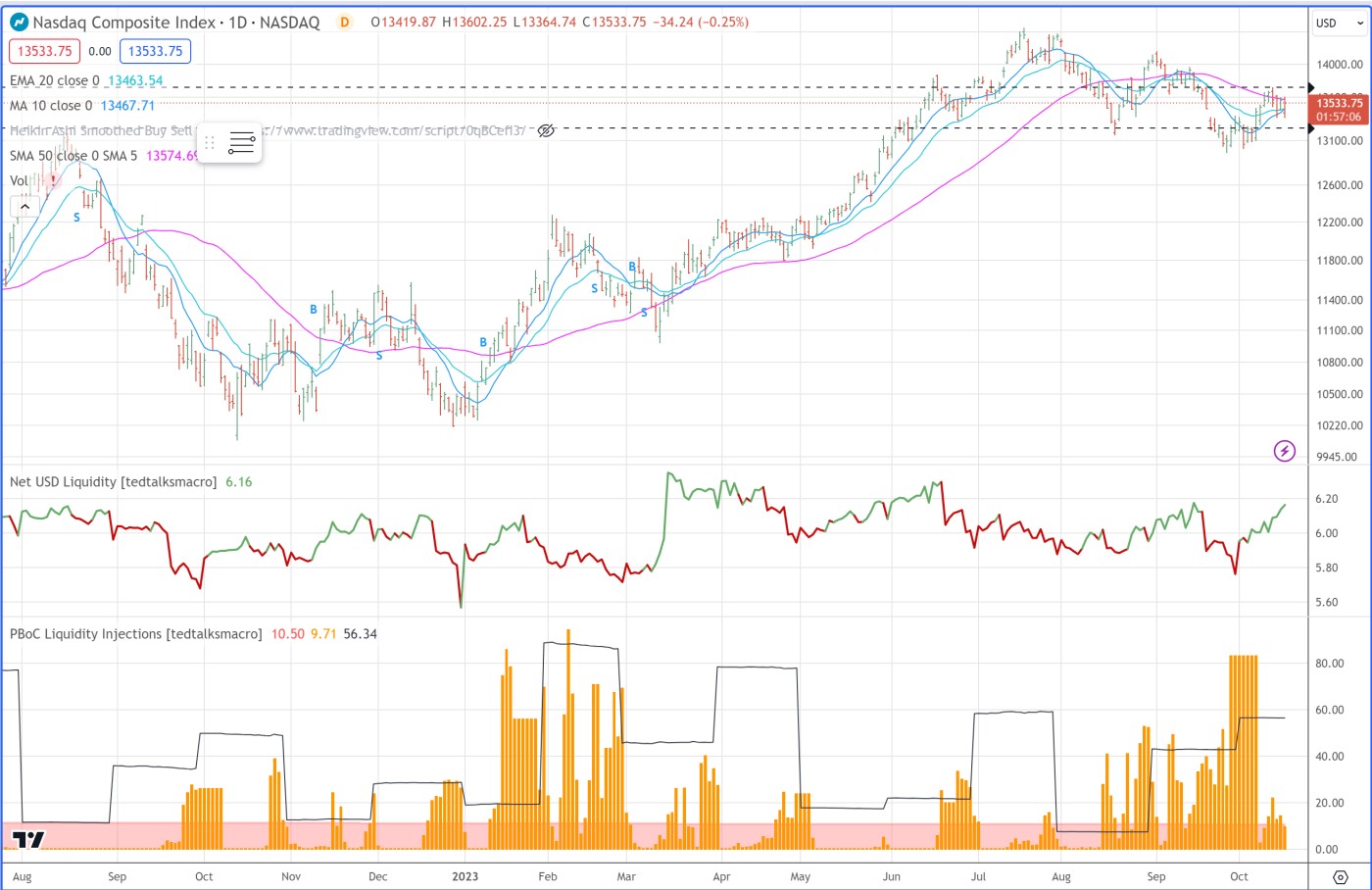
Task: Select the PBoC Liquidity Injections indicator title
Action: pos(136,633)
